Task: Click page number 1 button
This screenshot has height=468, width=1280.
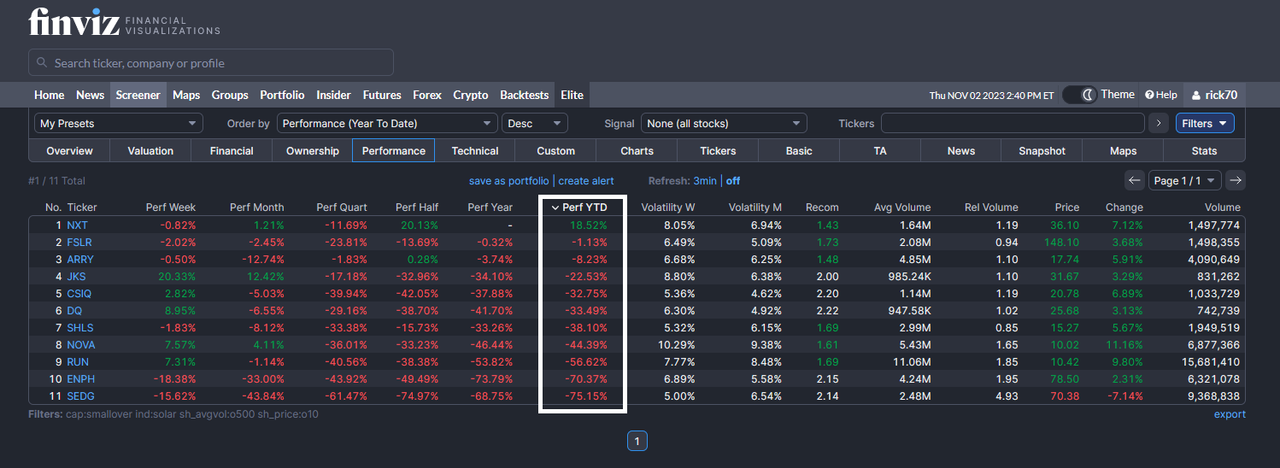Action: [638, 440]
